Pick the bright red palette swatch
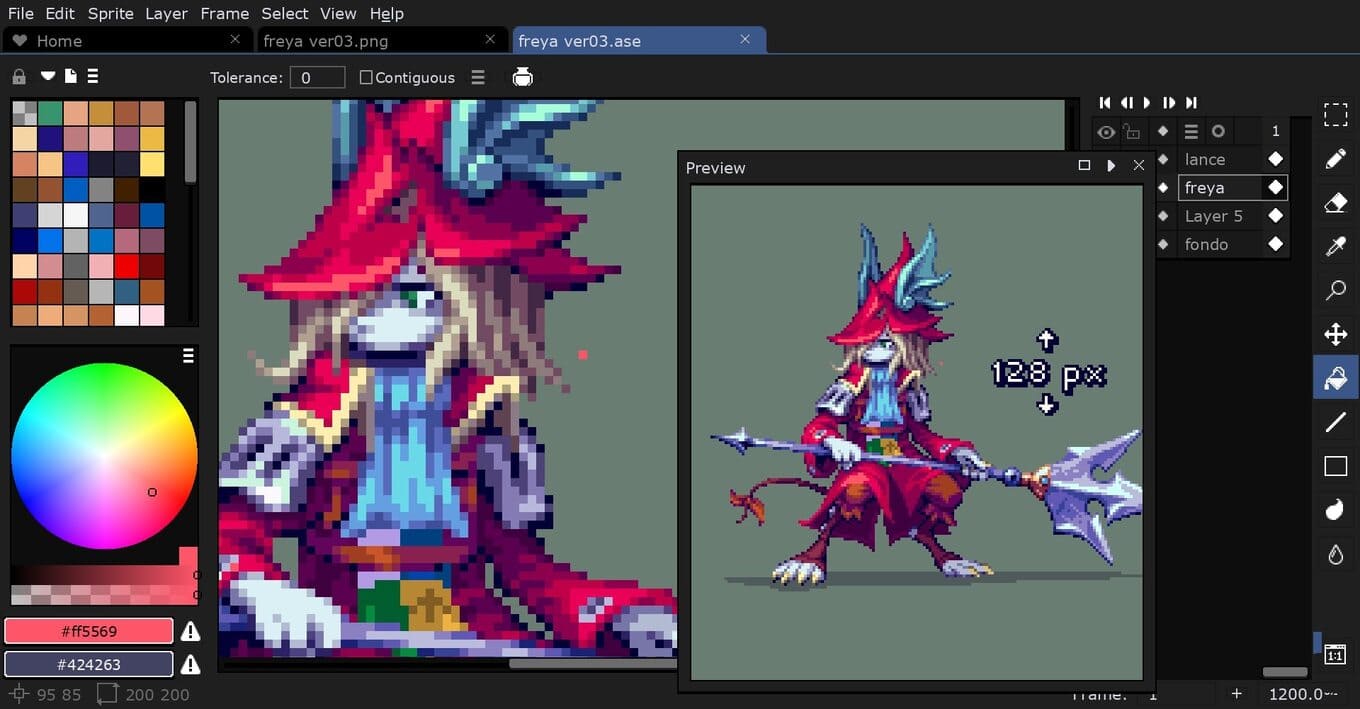Image resolution: width=1360 pixels, height=709 pixels. click(126, 266)
